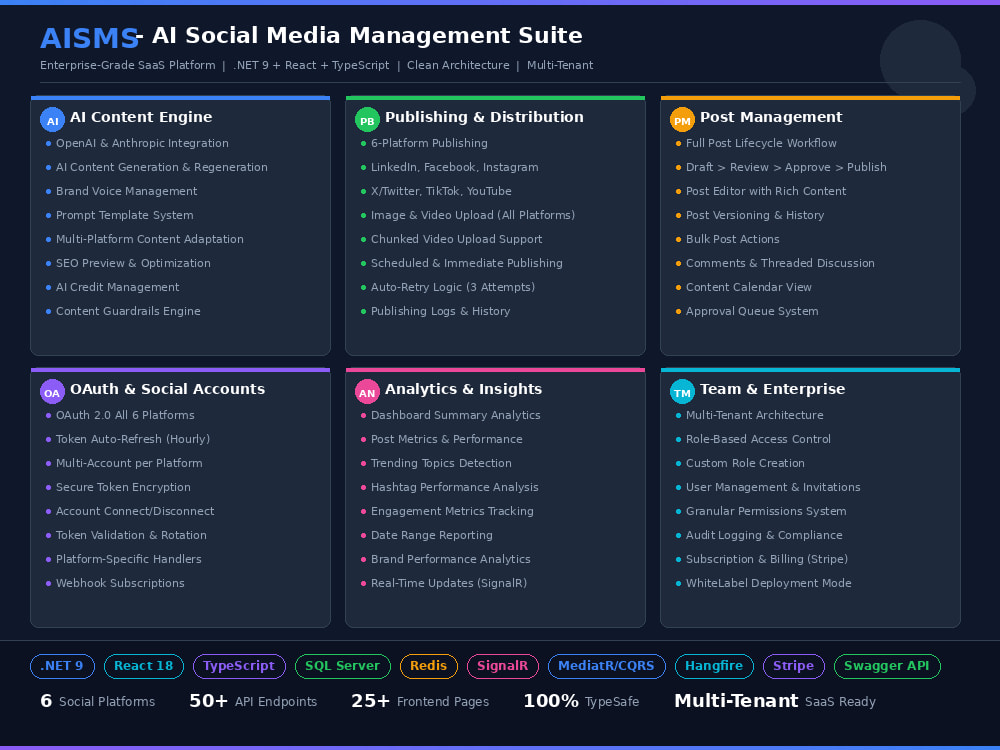1000x750 pixels.
Task: Click Webhook Subscriptions item
Action: 121,584
